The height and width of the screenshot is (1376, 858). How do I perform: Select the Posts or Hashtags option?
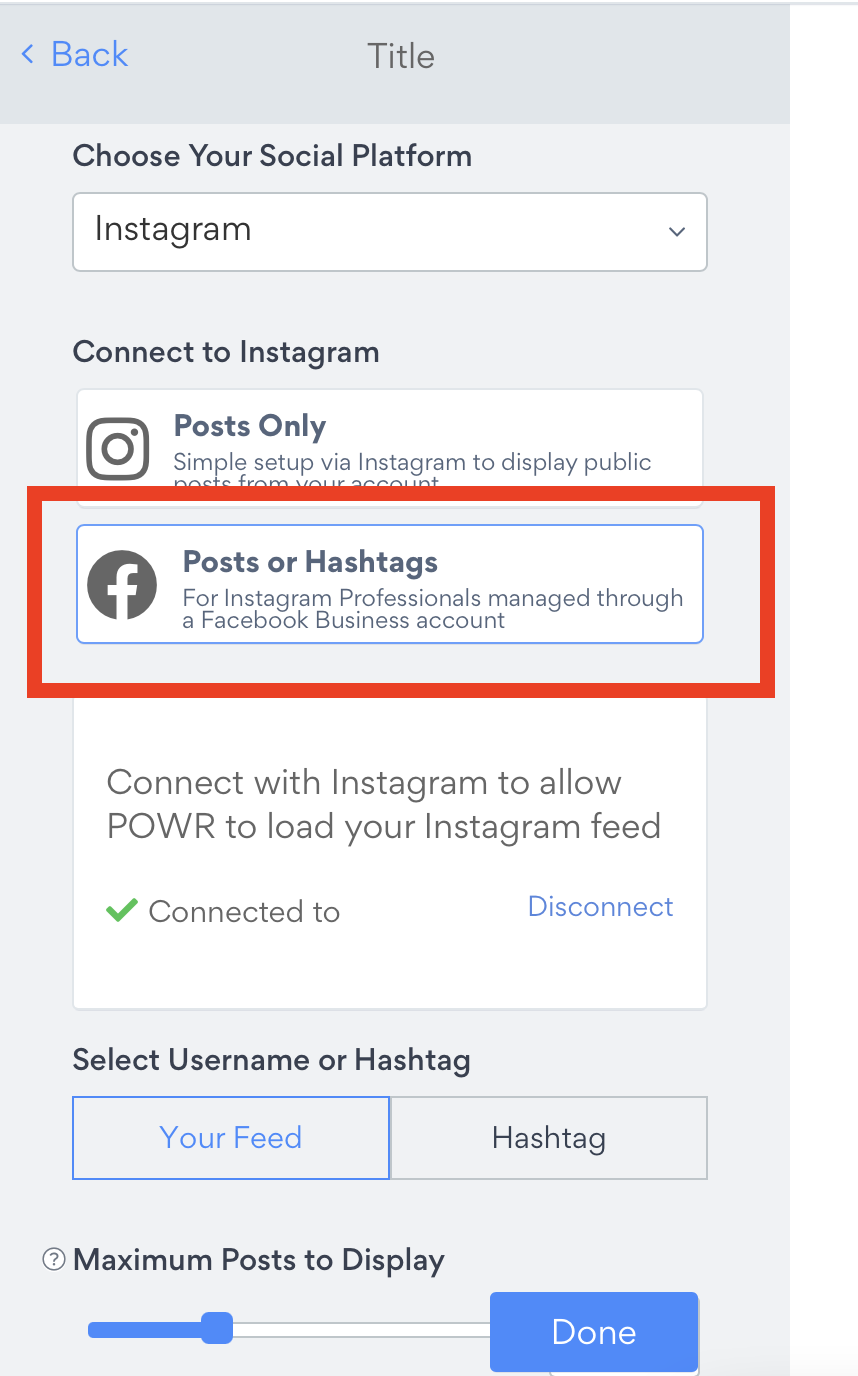390,584
